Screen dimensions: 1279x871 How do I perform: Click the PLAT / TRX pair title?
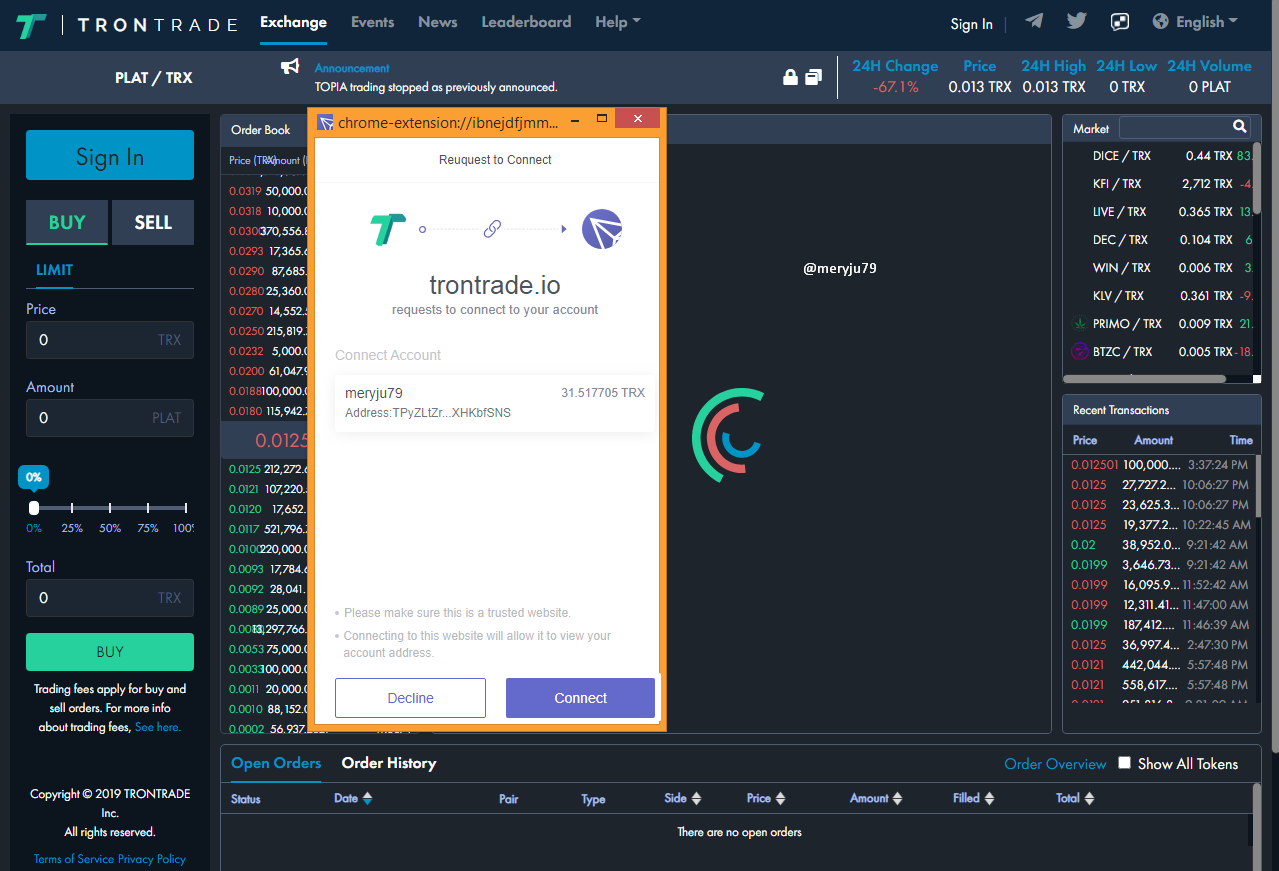pyautogui.click(x=154, y=78)
